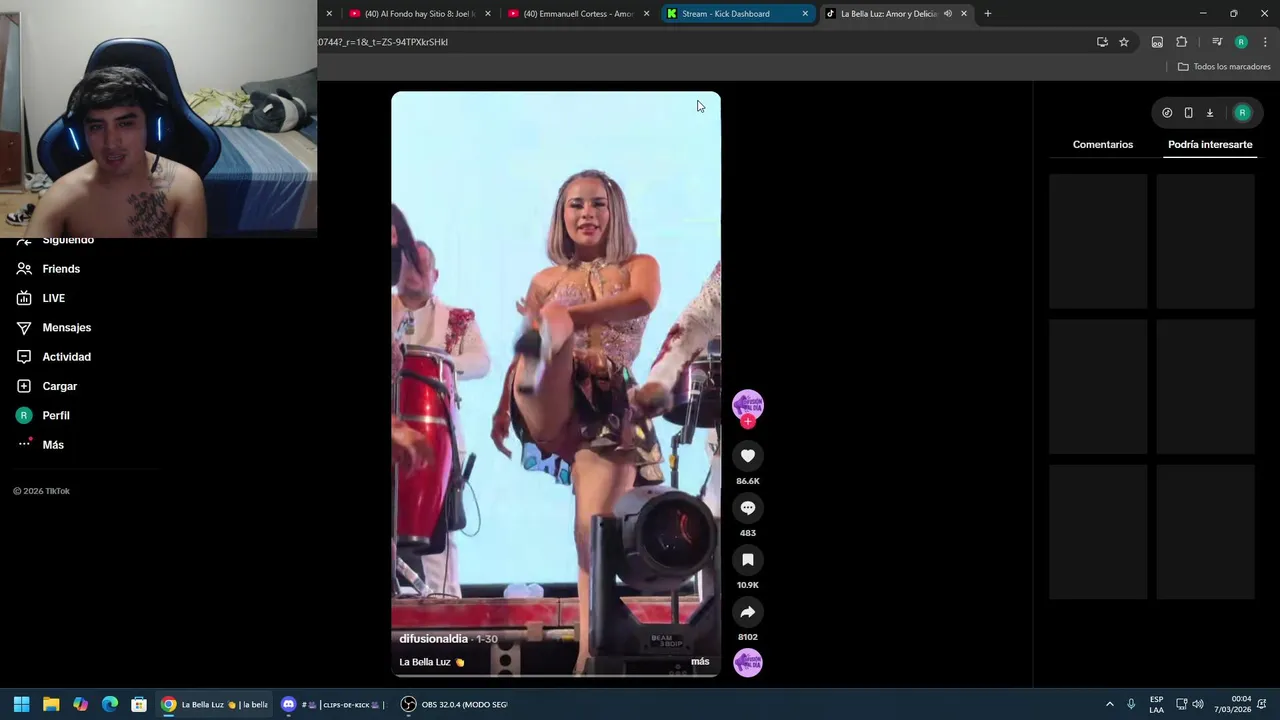The height and width of the screenshot is (720, 1280).
Task: Open File Explorer from the taskbar
Action: pos(51,705)
